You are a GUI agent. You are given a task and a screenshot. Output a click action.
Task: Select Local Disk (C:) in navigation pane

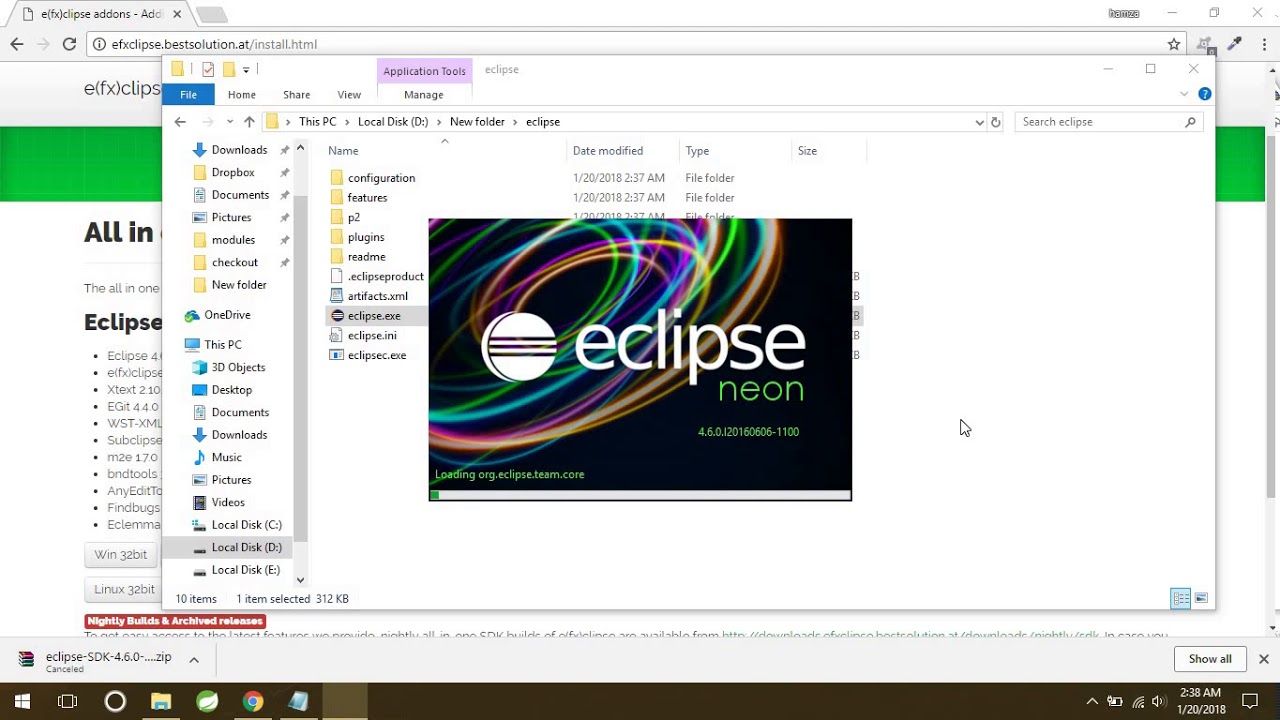coord(246,525)
